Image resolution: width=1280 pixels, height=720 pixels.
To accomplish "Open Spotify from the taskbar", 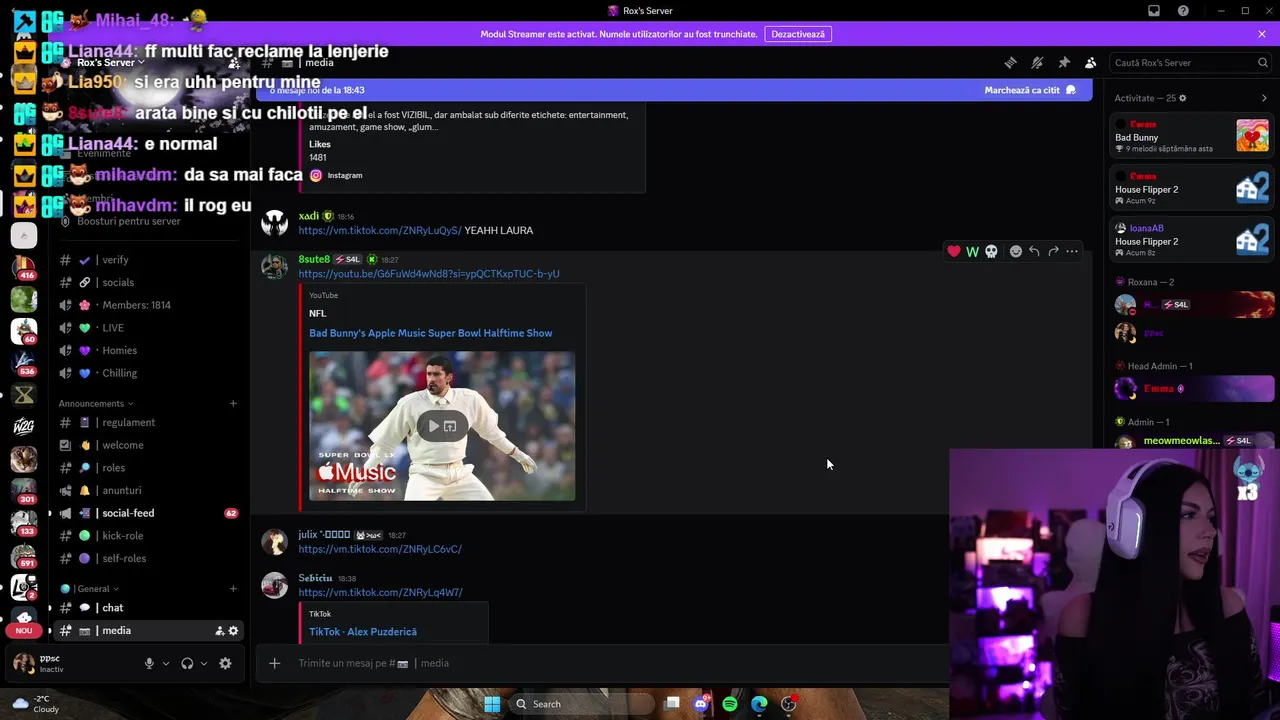I will point(730,704).
